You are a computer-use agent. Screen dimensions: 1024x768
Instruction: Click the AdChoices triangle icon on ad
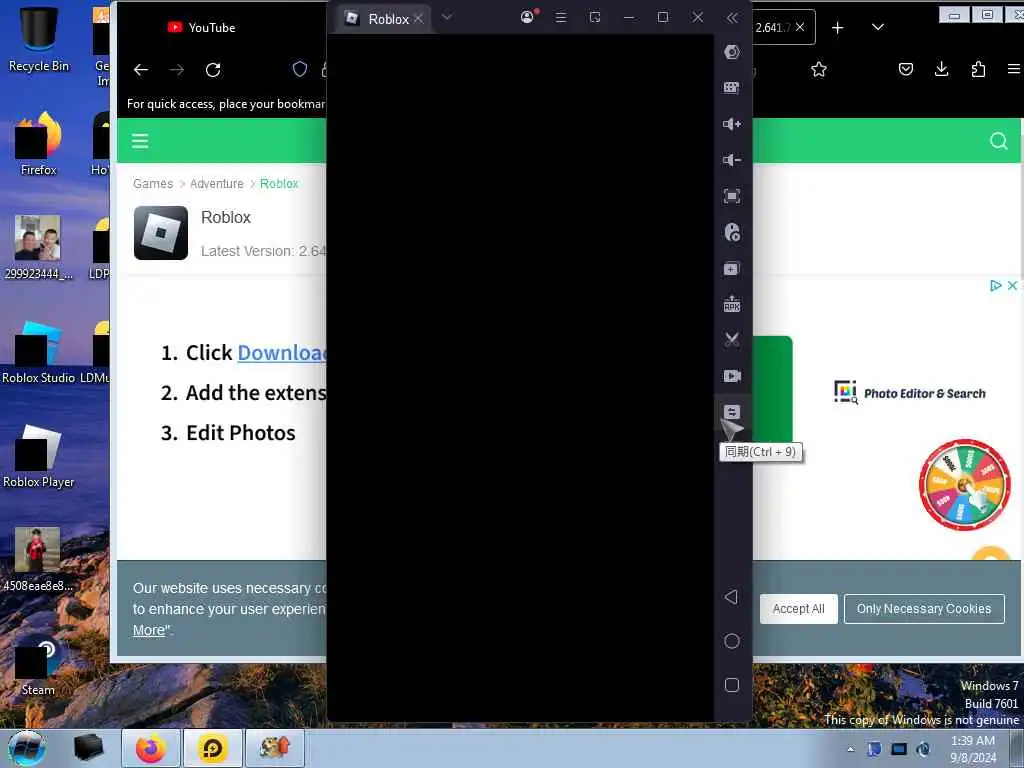[x=995, y=285]
